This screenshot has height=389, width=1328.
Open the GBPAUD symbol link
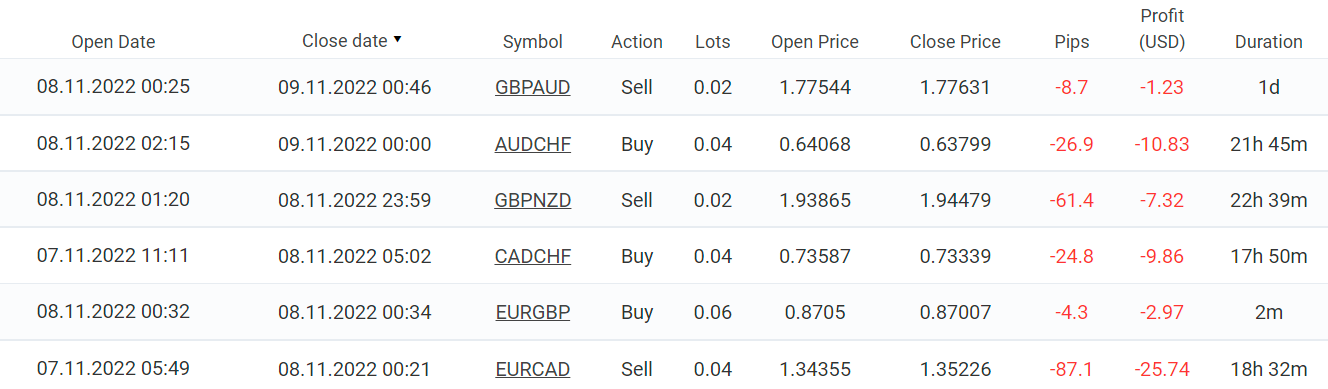532,87
